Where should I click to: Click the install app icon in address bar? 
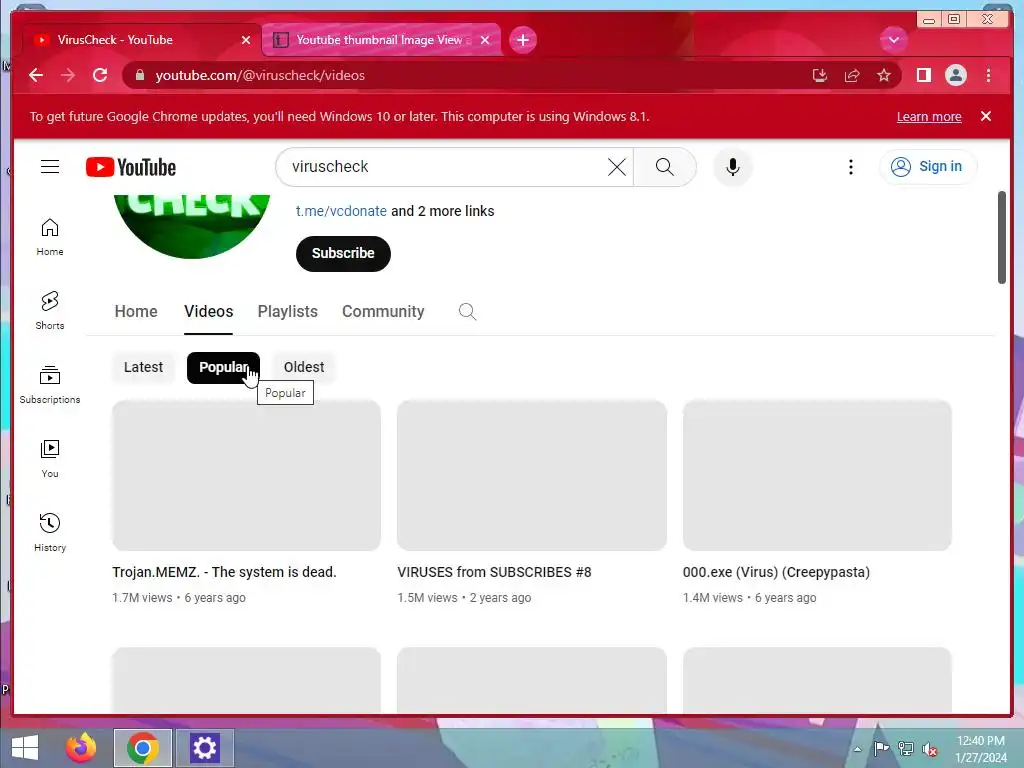(820, 75)
